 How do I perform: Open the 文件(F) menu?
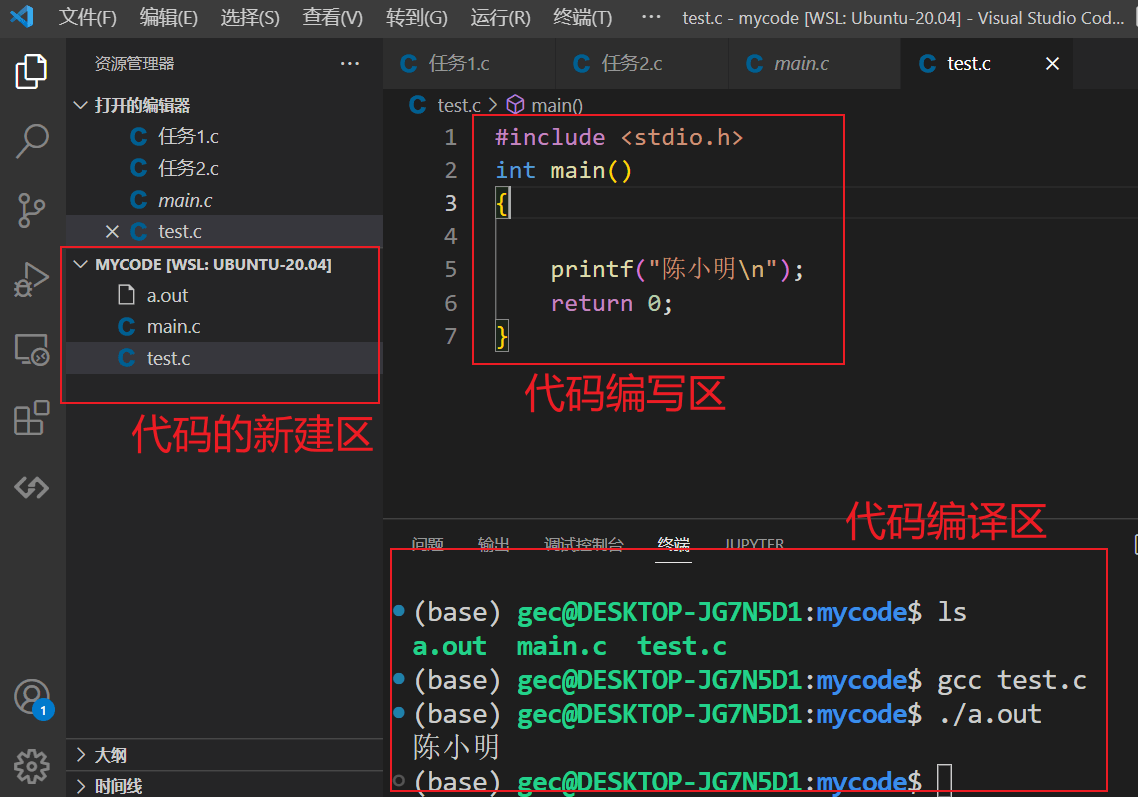[87, 17]
